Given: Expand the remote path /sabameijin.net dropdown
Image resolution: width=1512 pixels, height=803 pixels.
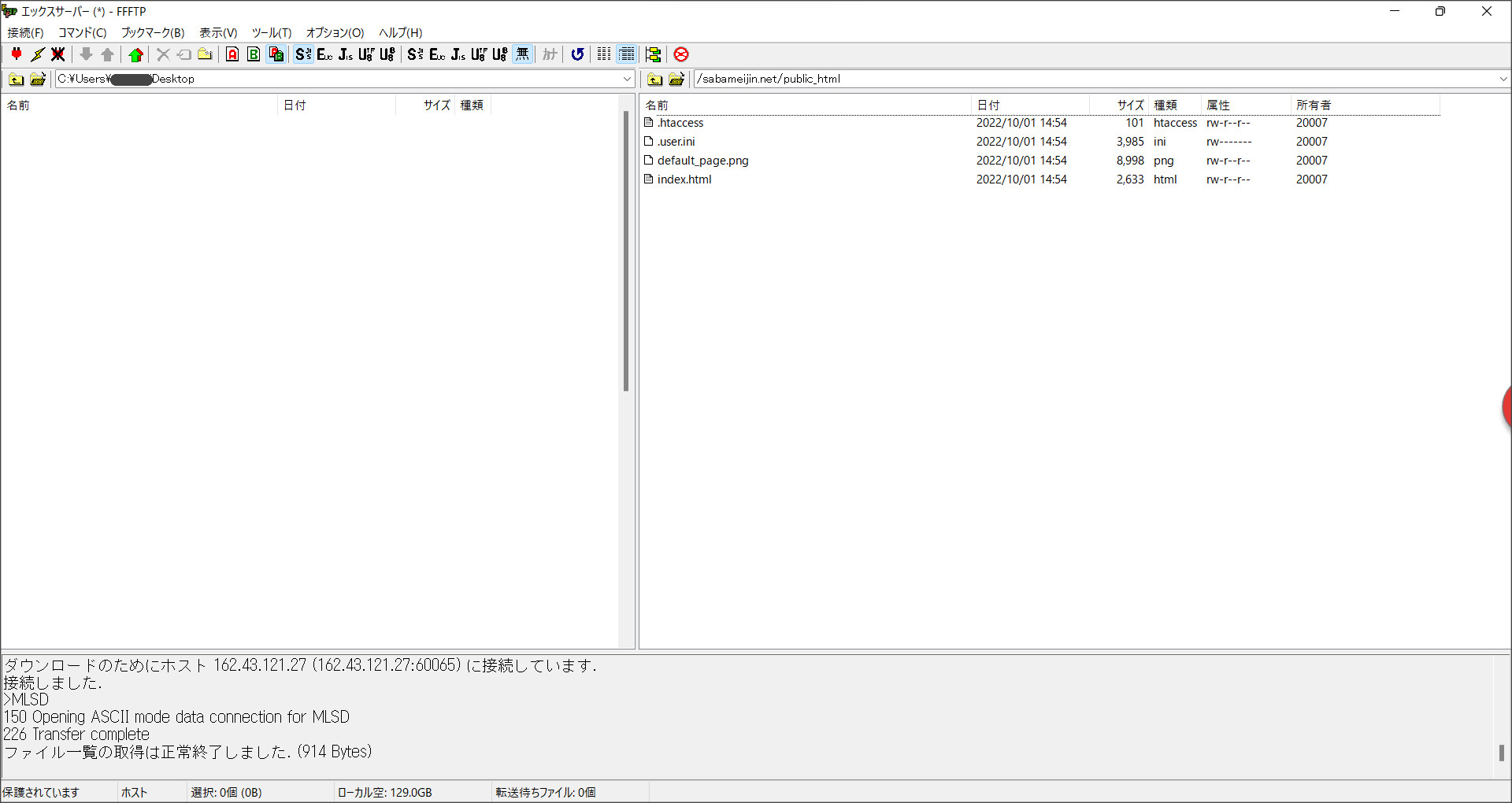Looking at the screenshot, I should click(1503, 79).
